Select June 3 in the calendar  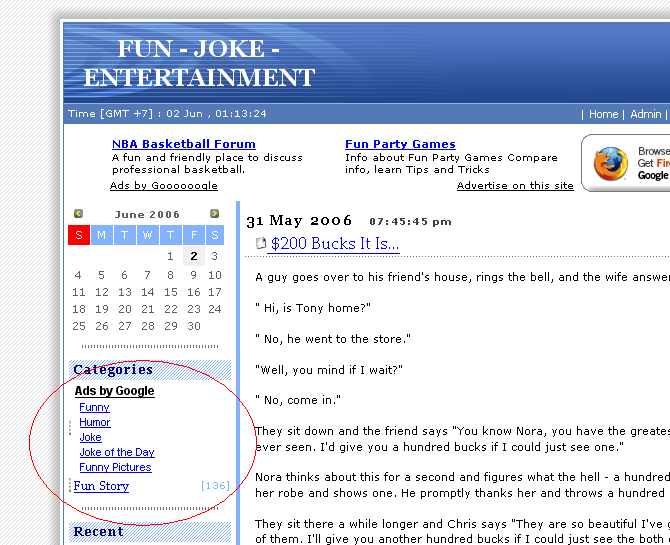coord(215,256)
